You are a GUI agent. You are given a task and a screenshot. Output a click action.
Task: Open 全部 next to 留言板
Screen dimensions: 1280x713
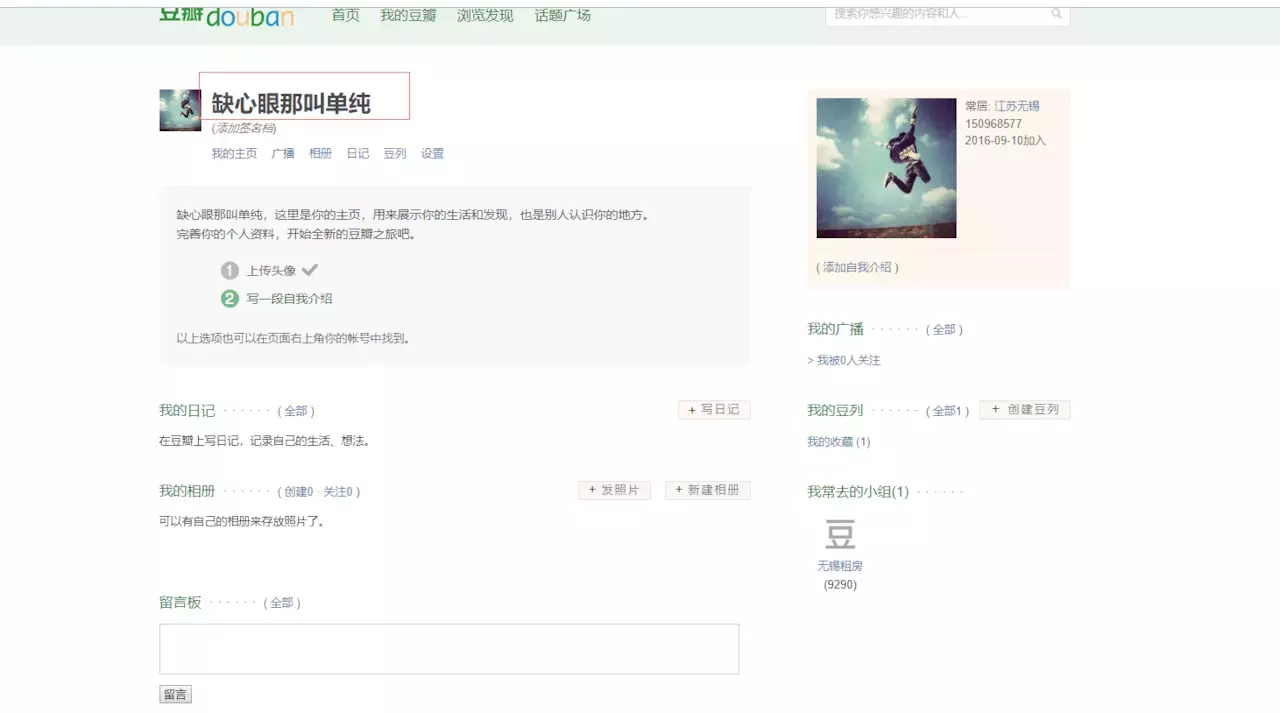[282, 603]
